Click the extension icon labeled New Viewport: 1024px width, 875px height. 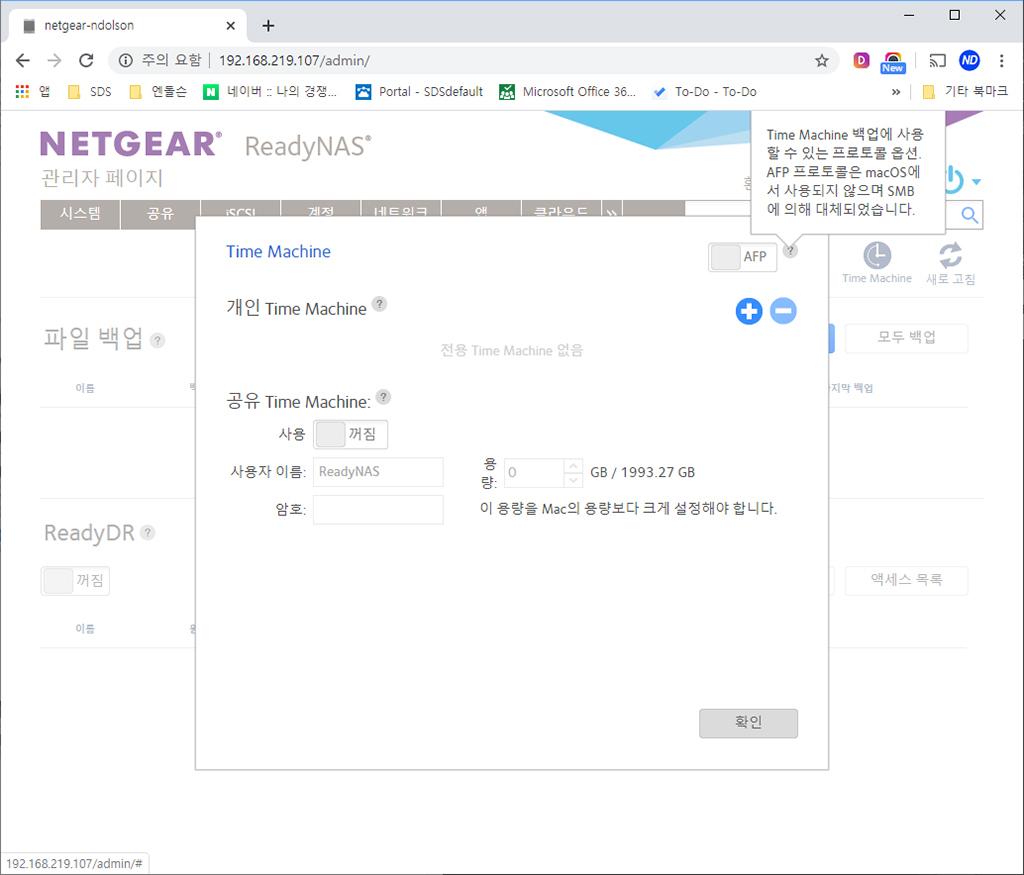point(893,62)
